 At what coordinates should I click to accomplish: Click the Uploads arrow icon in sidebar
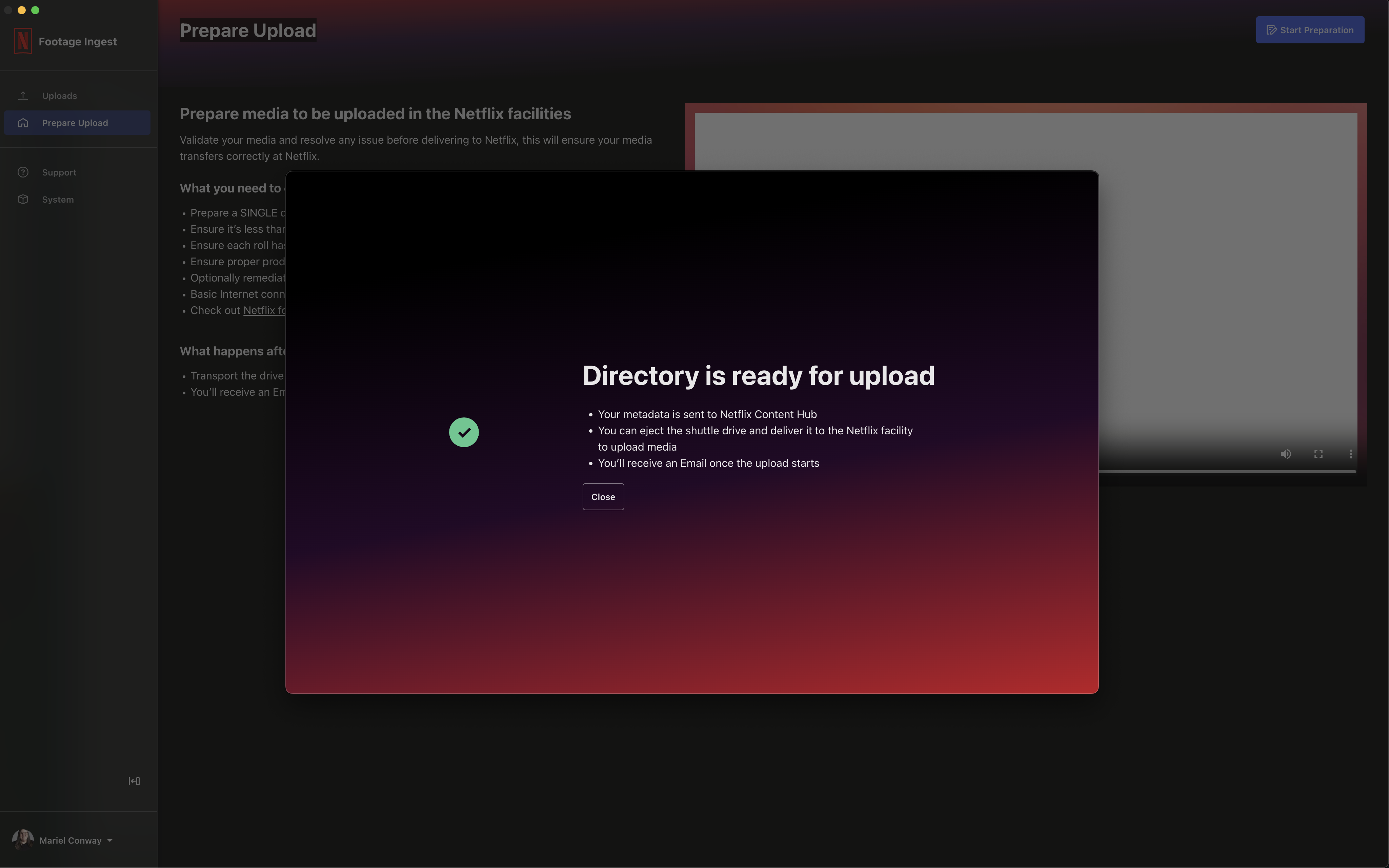click(x=23, y=96)
